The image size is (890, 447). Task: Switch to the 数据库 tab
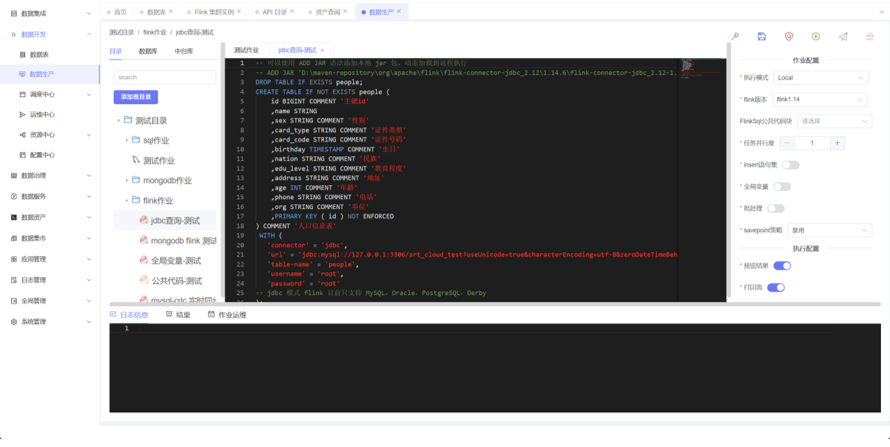coord(148,51)
